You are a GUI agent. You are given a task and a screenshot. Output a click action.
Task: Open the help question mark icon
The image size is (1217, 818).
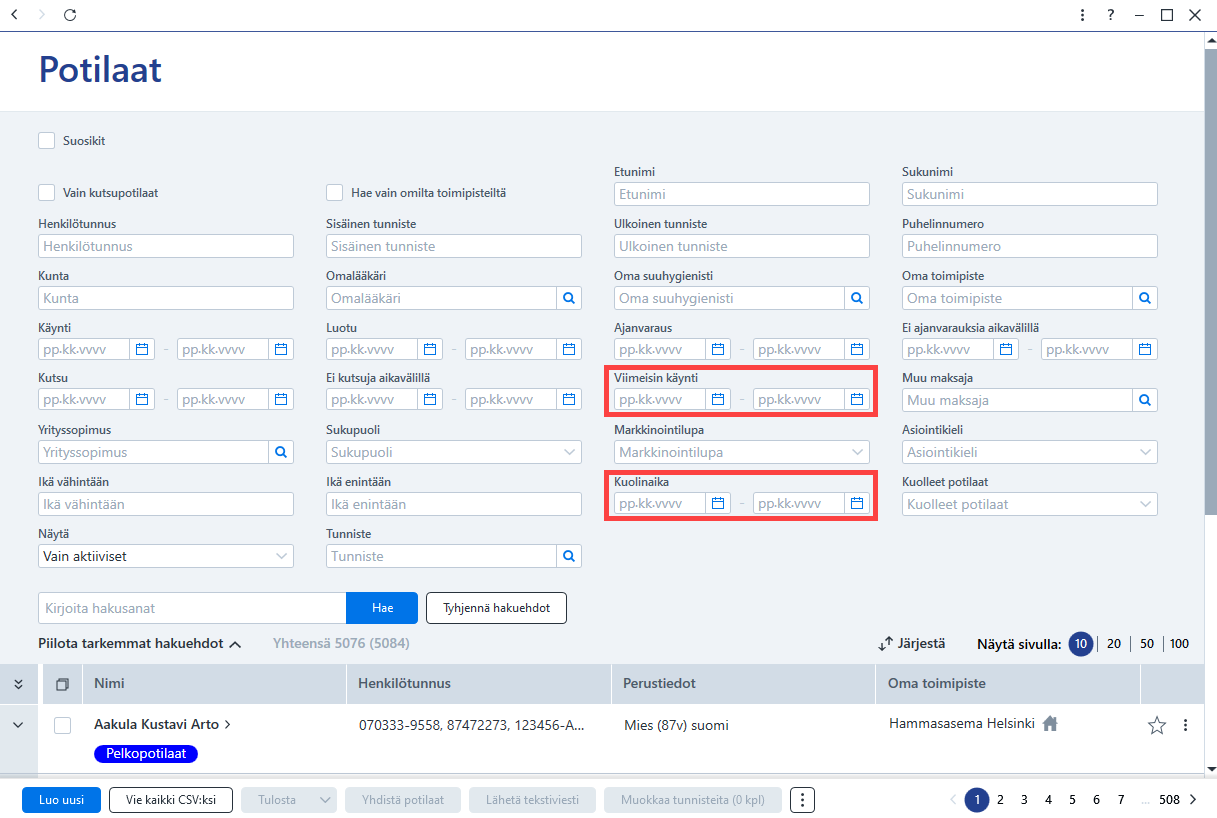(1110, 15)
